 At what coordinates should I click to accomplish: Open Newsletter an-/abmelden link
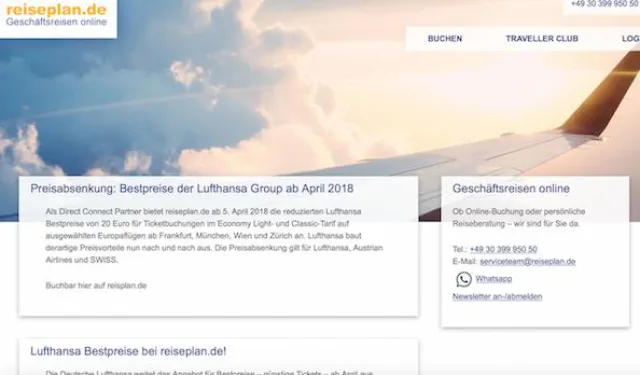[497, 297]
